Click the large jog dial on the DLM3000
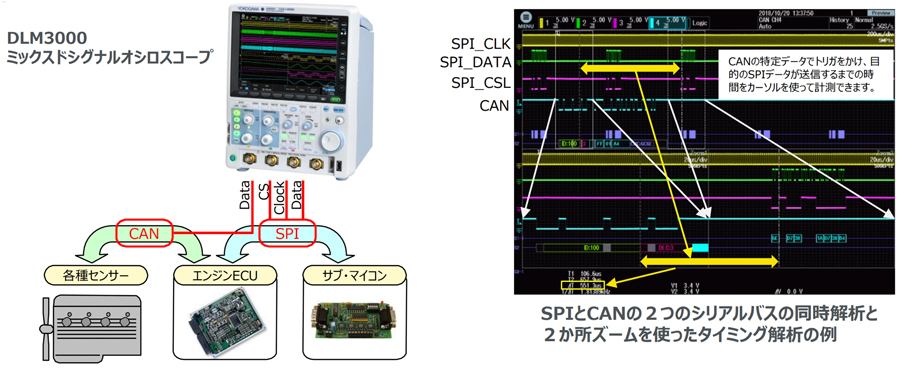 (x=332, y=140)
